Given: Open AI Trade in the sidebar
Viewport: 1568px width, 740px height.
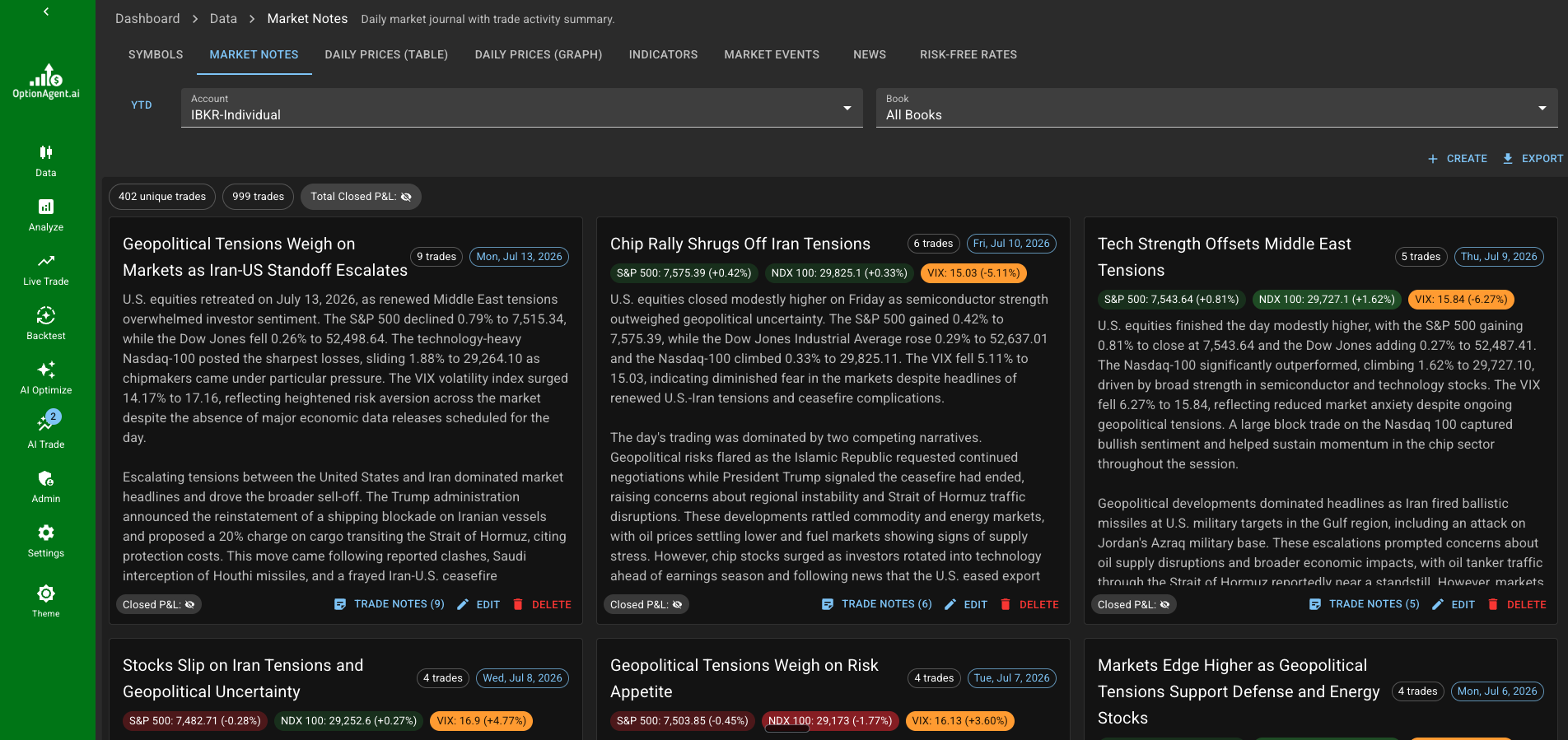Looking at the screenshot, I should click(x=46, y=432).
